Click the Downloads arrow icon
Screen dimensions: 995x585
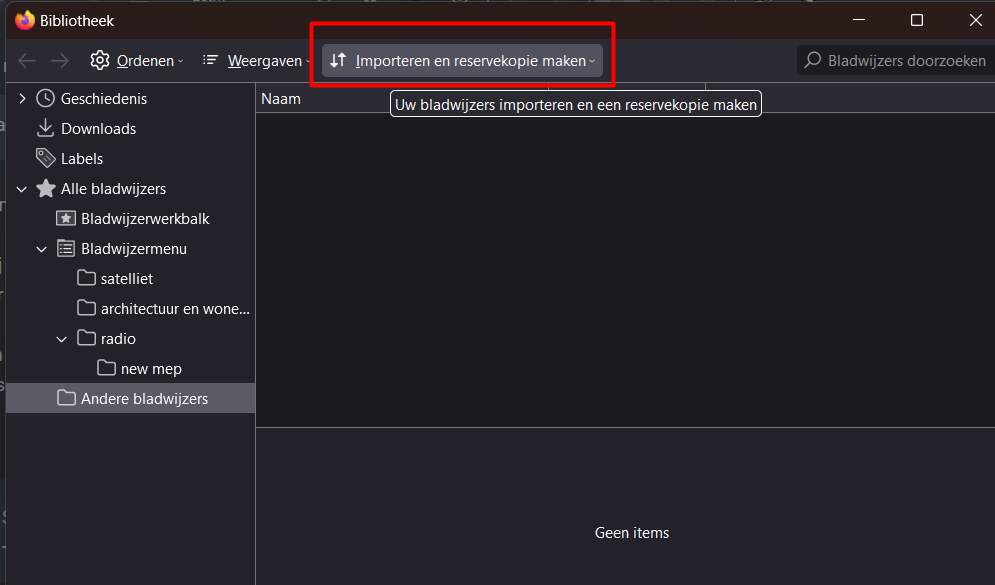46,128
